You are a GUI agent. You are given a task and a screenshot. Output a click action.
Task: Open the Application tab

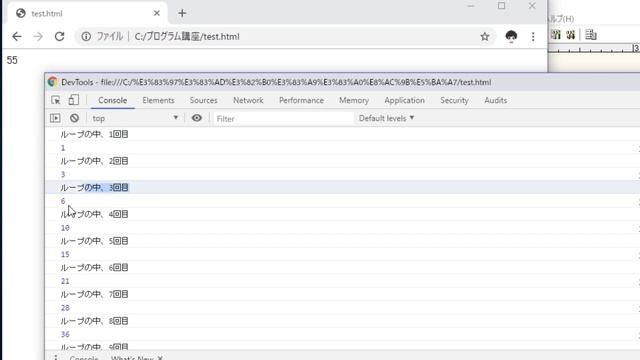click(404, 100)
